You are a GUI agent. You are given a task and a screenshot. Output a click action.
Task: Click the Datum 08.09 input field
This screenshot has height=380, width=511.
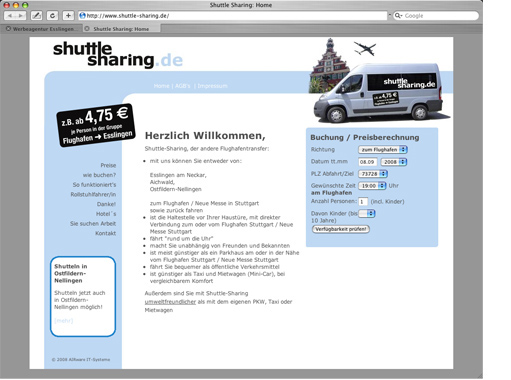368,162
